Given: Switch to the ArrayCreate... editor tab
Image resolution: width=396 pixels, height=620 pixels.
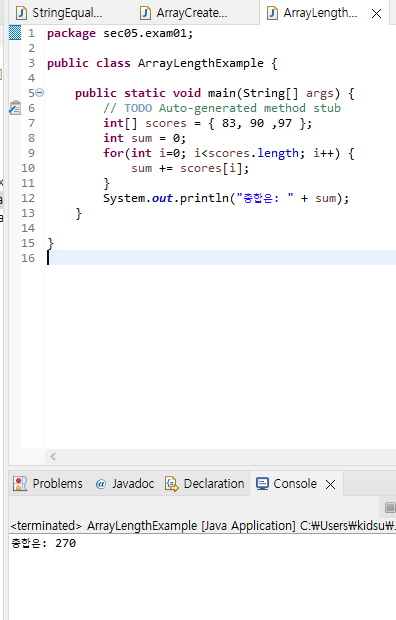Looking at the screenshot, I should click(x=184, y=13).
